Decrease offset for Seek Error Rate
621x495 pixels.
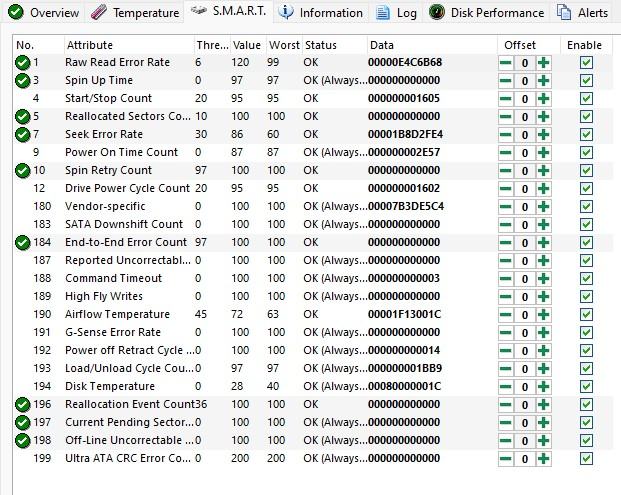[505, 135]
